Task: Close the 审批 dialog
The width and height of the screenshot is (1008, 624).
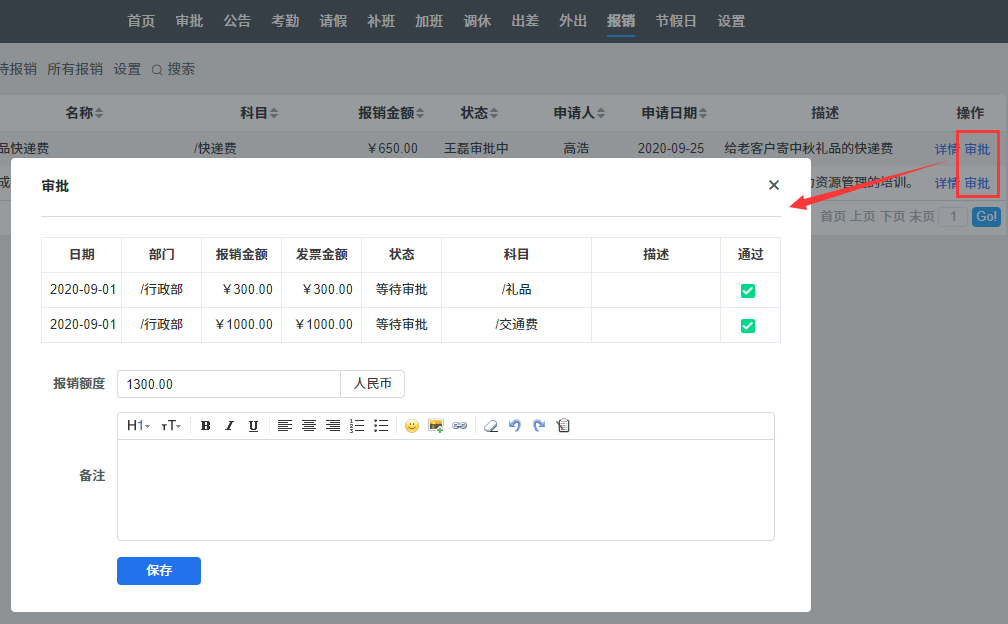Action: tap(773, 185)
